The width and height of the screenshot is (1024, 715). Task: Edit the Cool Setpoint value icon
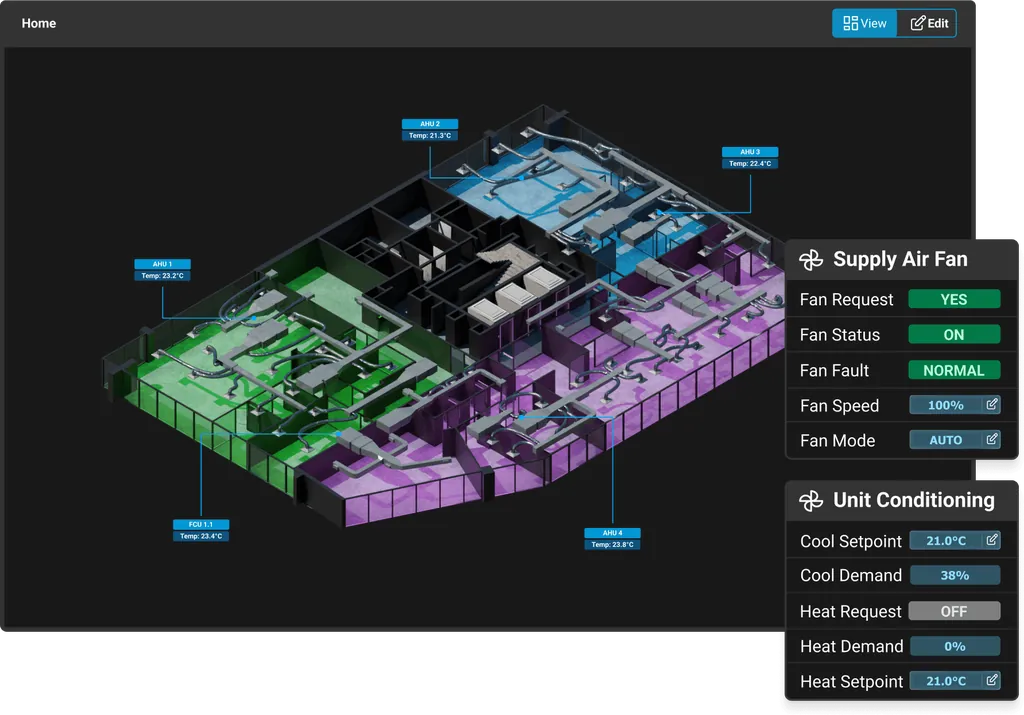coord(992,540)
